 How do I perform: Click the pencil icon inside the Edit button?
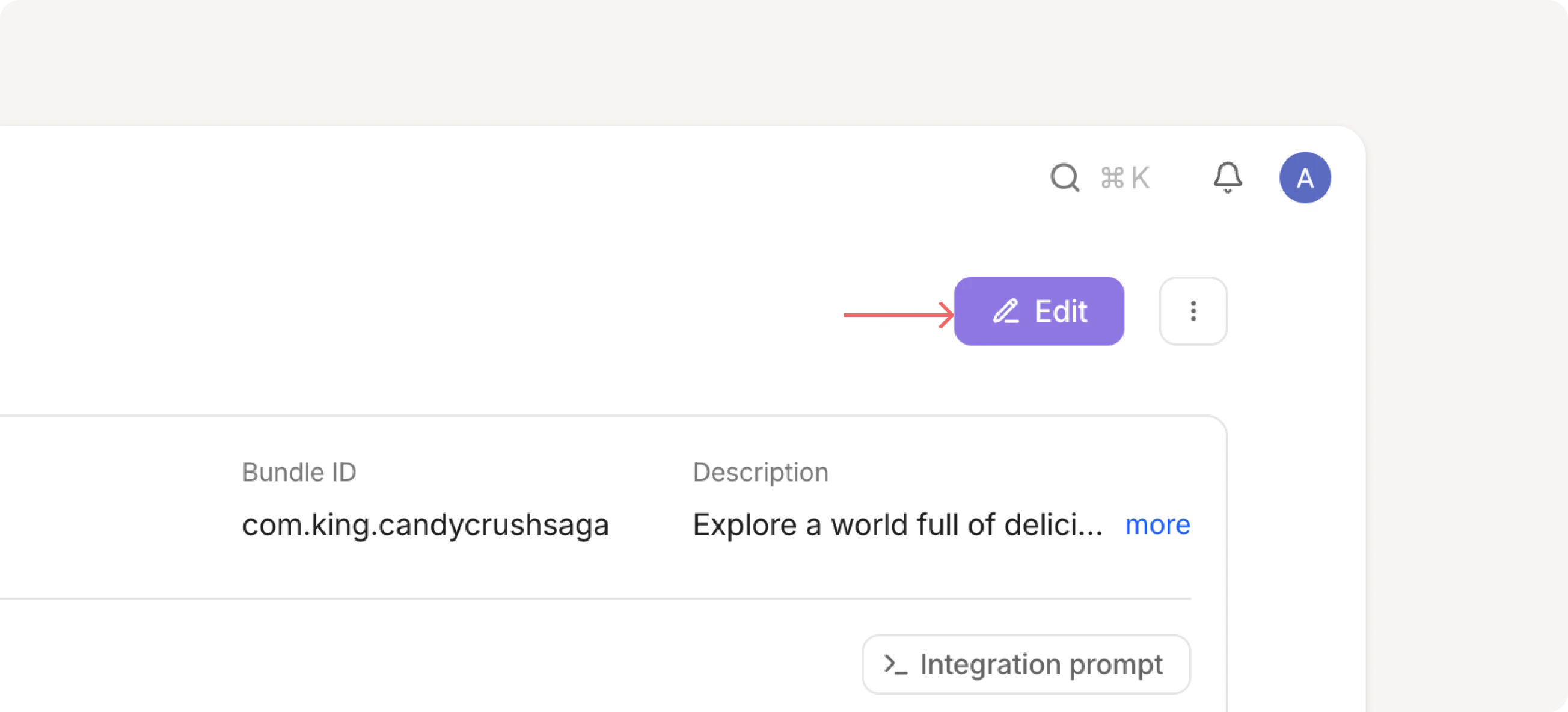(1008, 311)
